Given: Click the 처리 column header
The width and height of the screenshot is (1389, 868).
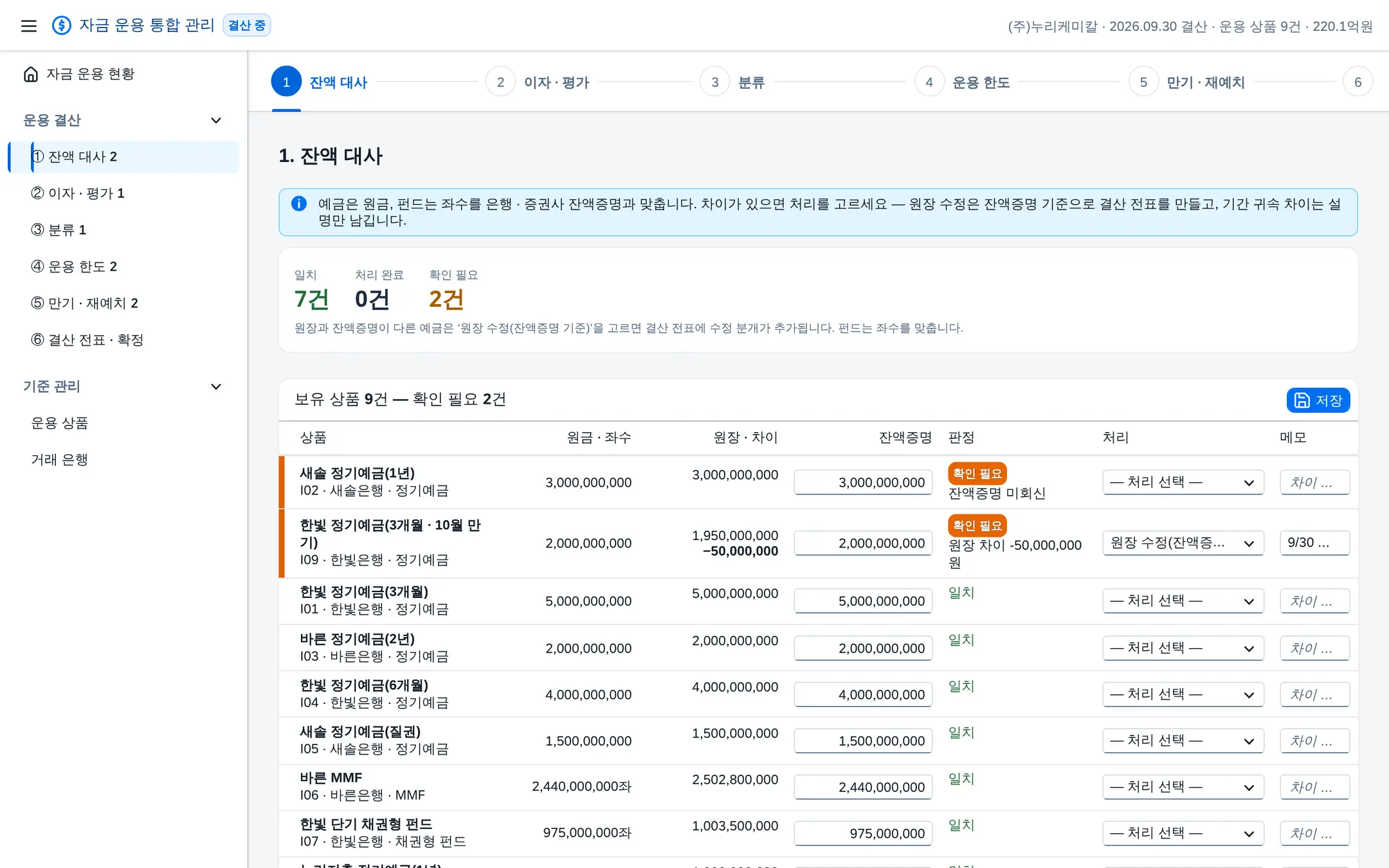Looking at the screenshot, I should pos(1116,437).
